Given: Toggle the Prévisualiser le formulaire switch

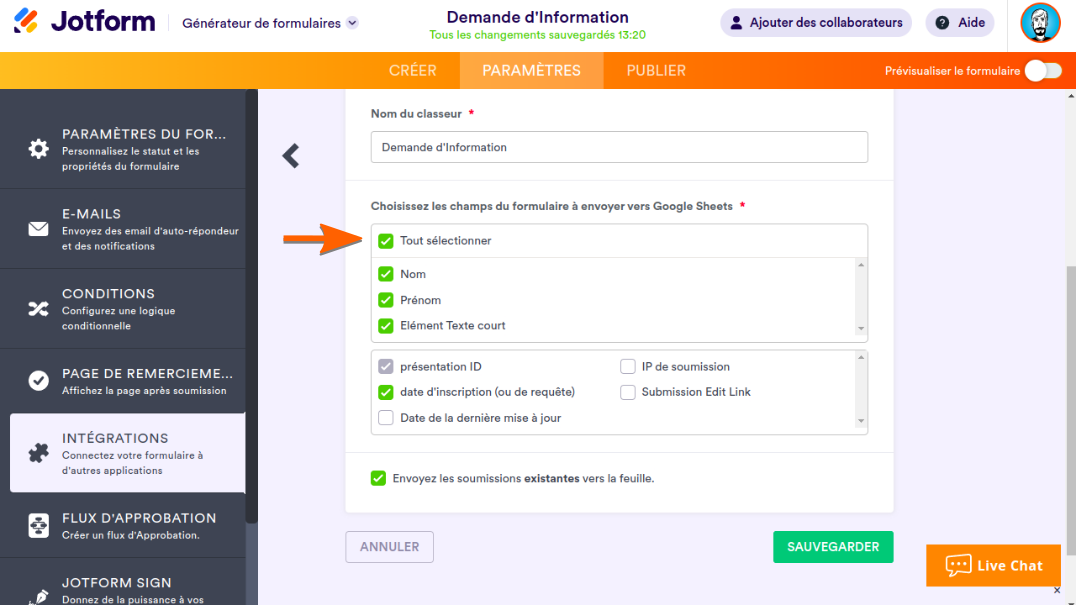Looking at the screenshot, I should [1043, 71].
